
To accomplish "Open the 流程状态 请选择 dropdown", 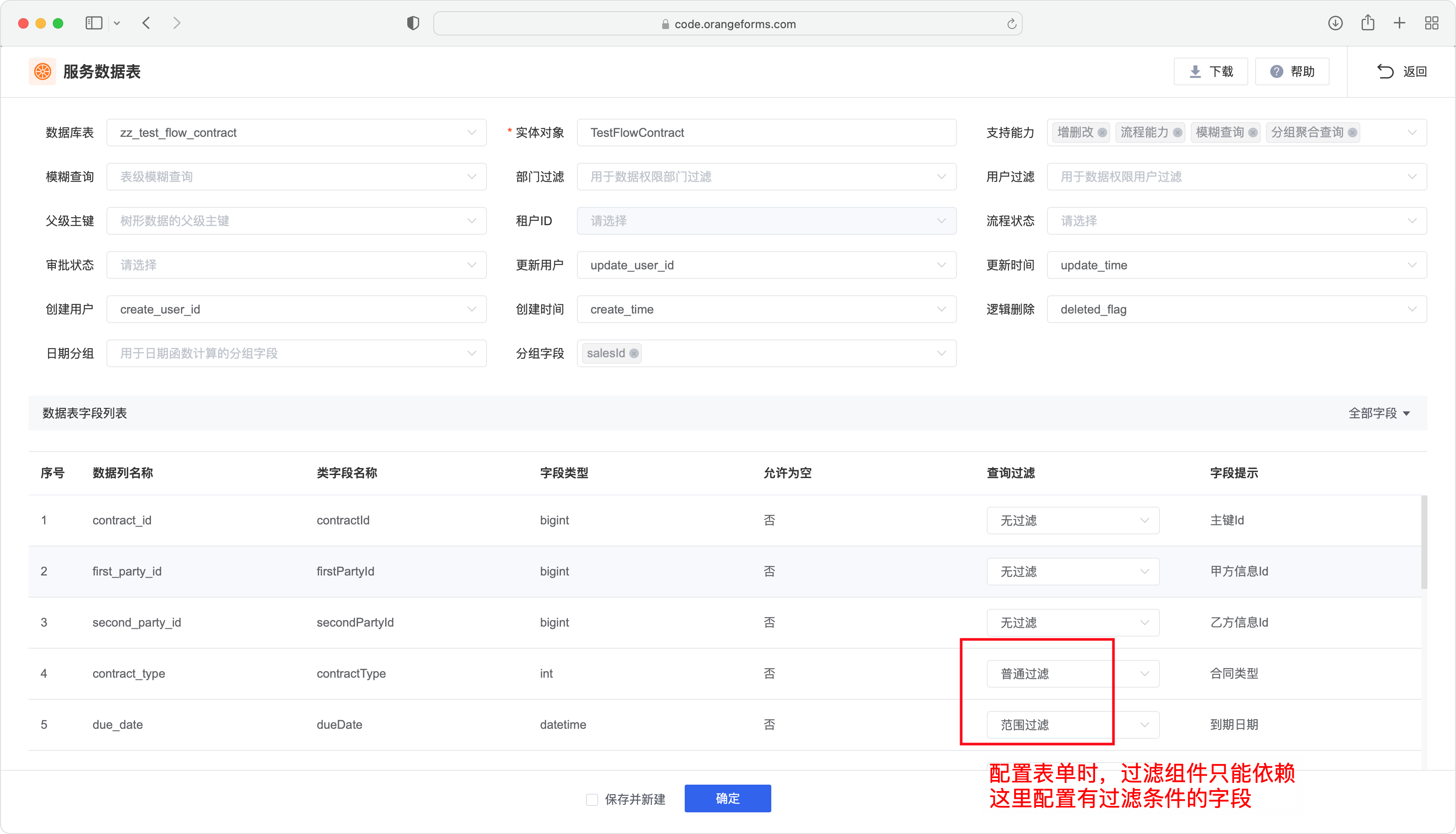I will 1236,220.
